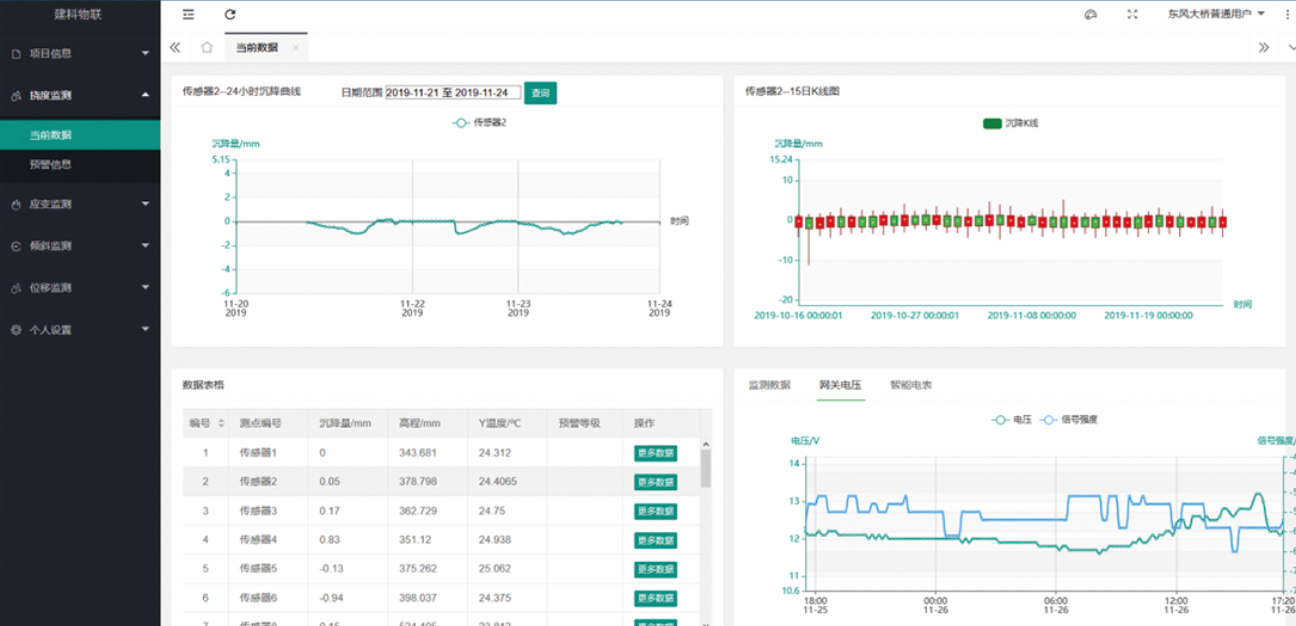Screen dimensions: 1296x626
Task: Go to the home tab icon
Action: 207,47
